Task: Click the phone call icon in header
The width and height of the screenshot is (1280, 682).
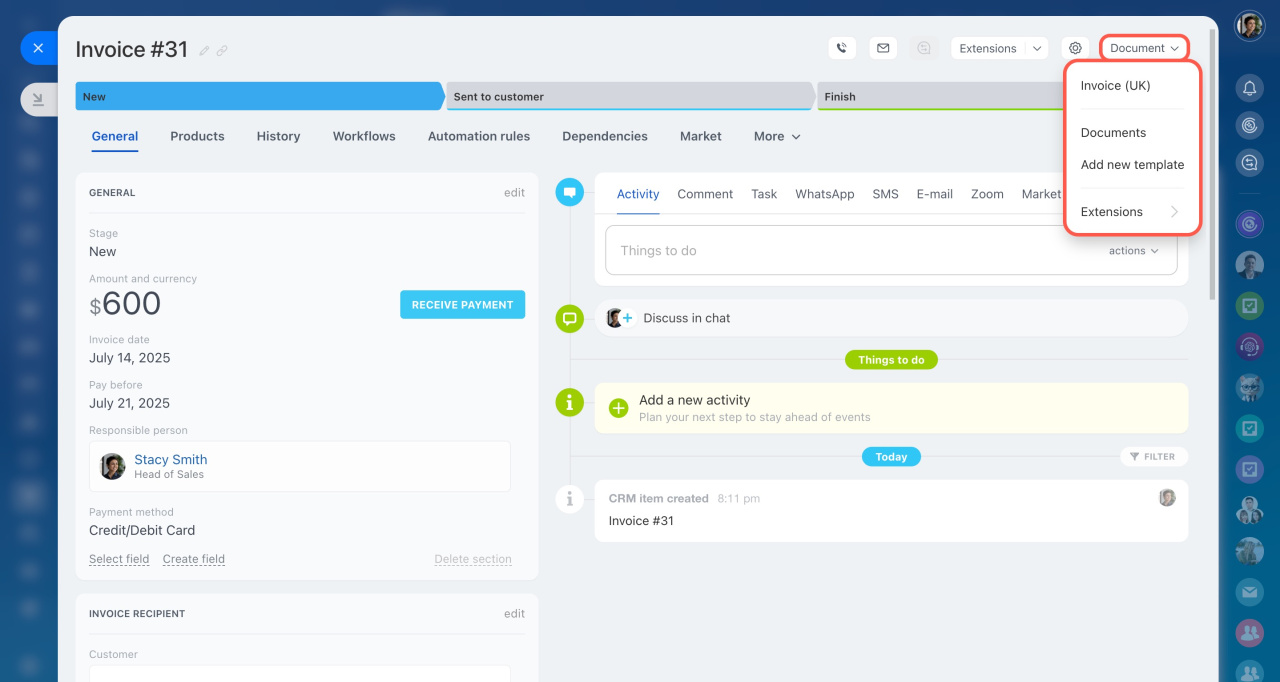Action: pos(842,48)
